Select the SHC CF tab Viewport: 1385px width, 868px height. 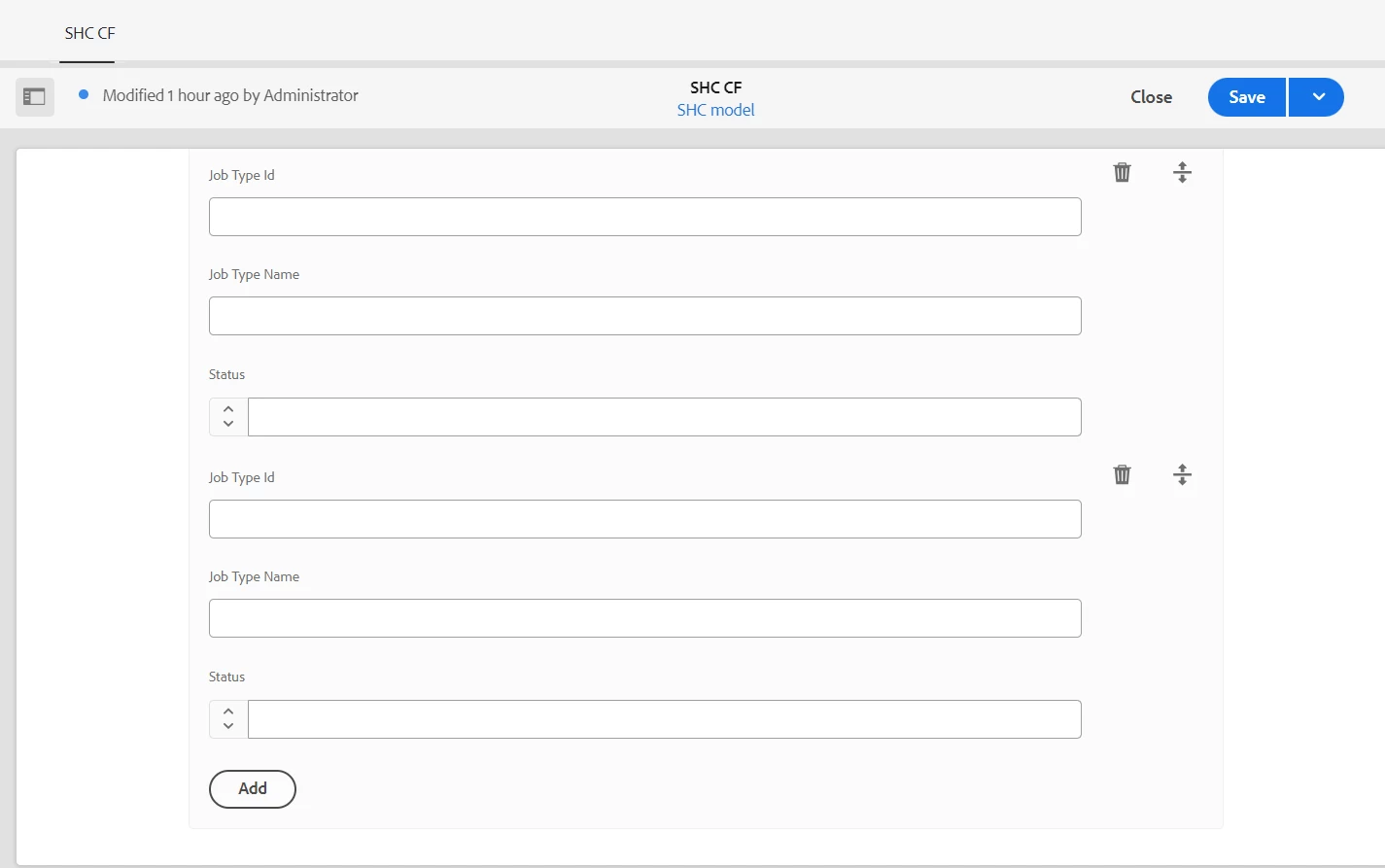[x=89, y=33]
